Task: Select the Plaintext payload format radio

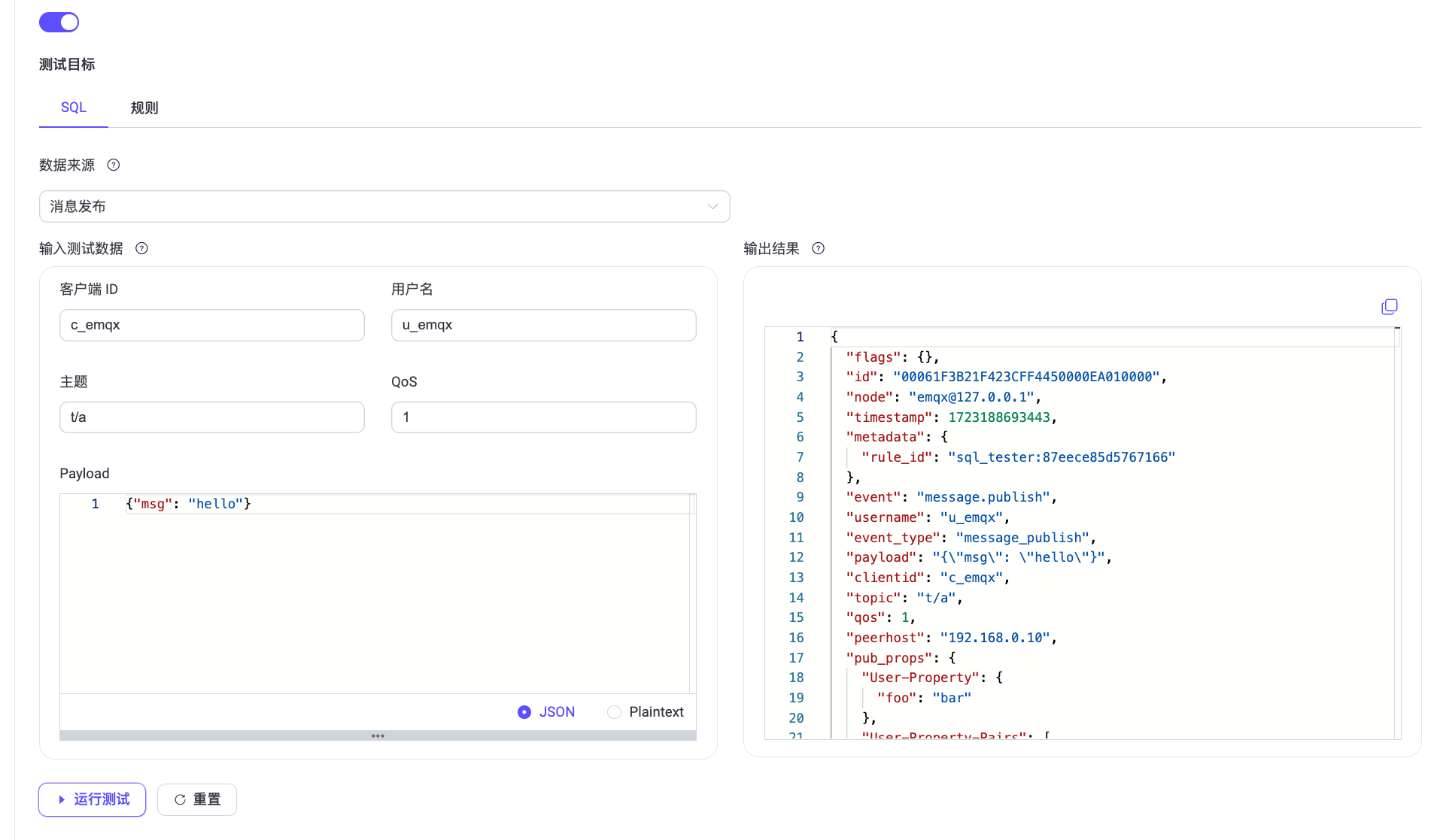Action: pyautogui.click(x=615, y=712)
